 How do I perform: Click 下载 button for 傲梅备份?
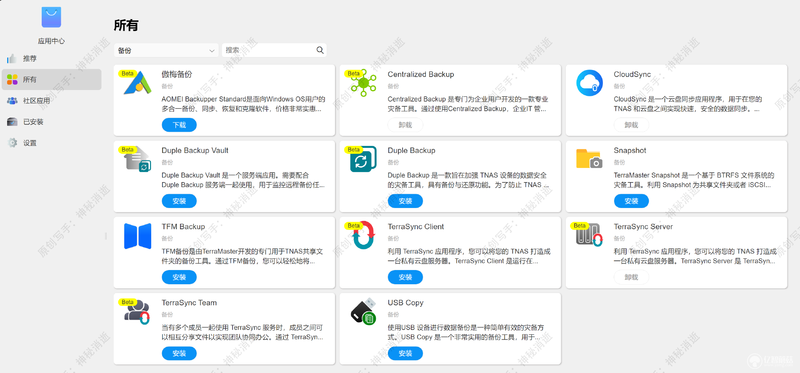click(179, 125)
